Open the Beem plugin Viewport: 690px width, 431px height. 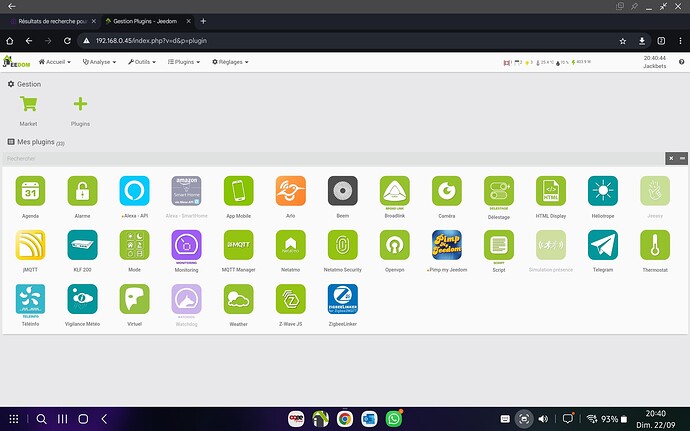click(x=343, y=191)
